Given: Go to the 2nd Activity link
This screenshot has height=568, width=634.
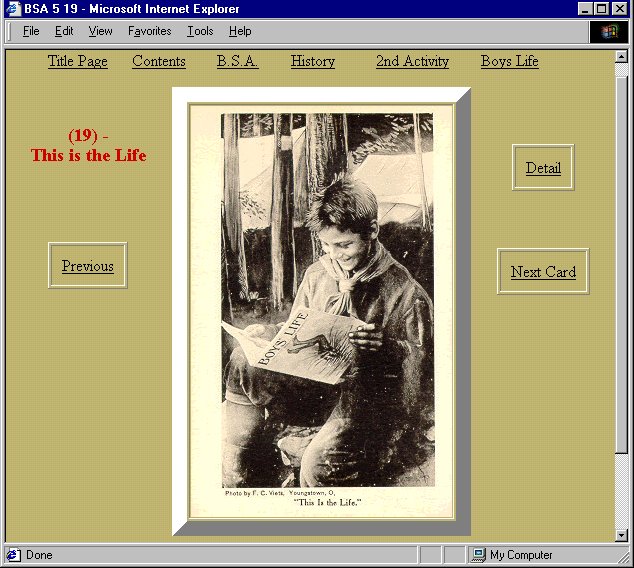Looking at the screenshot, I should coord(412,61).
